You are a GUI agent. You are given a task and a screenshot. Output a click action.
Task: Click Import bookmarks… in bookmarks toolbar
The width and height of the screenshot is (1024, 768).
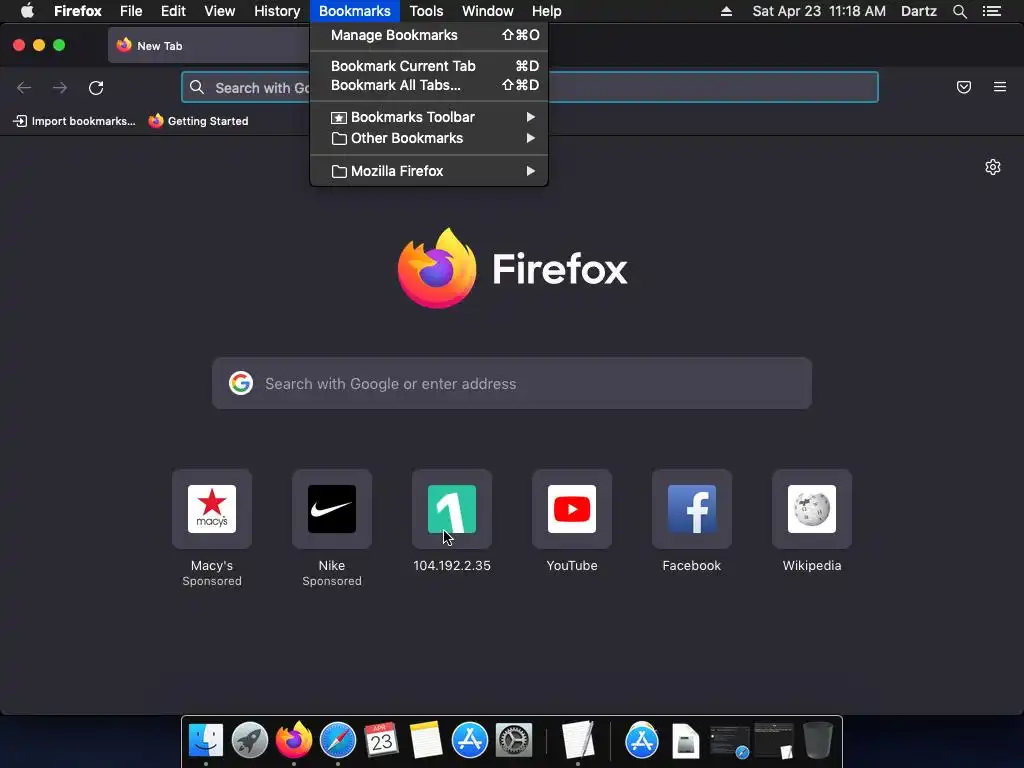tap(74, 121)
